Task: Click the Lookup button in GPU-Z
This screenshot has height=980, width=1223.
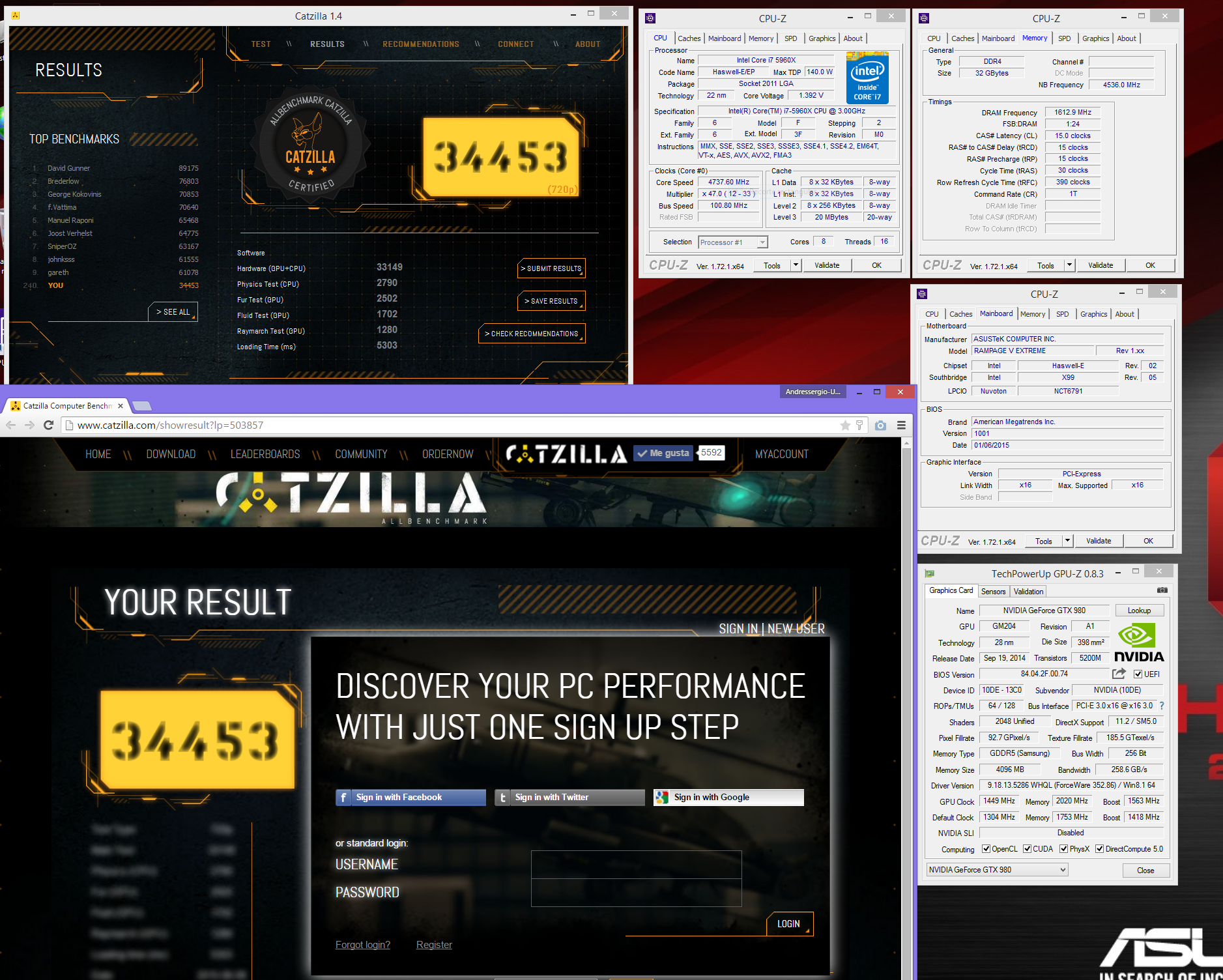Action: point(1139,611)
